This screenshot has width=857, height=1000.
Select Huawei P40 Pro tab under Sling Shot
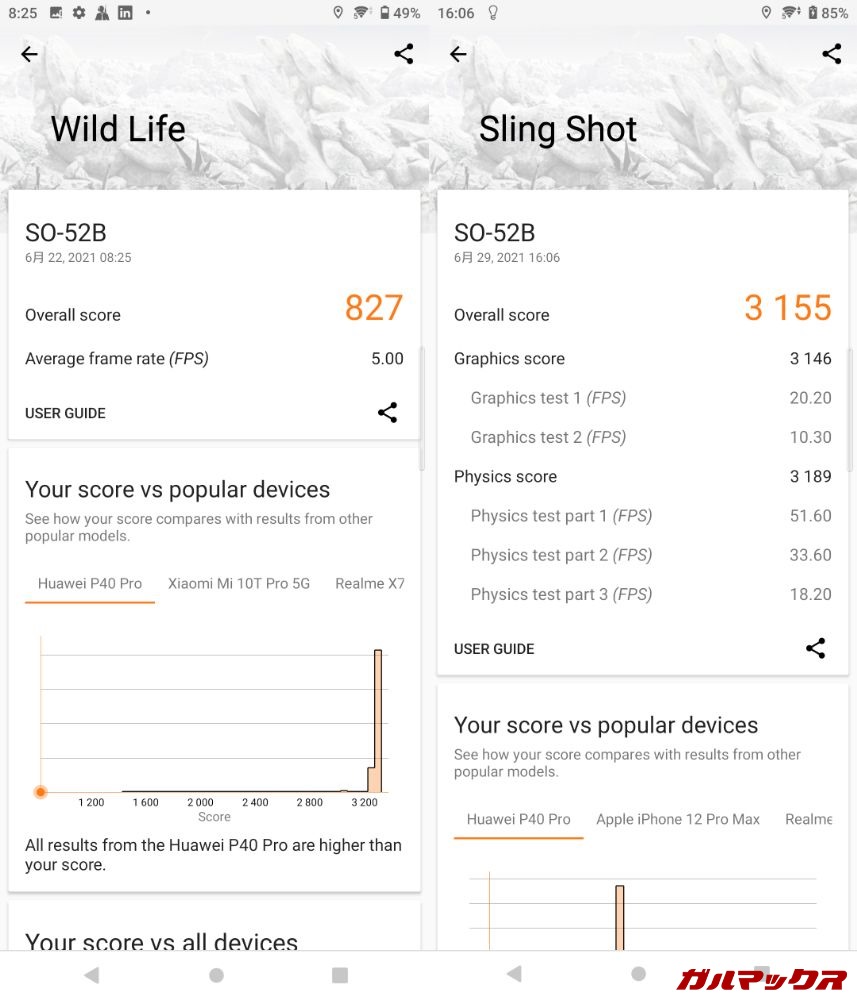518,819
